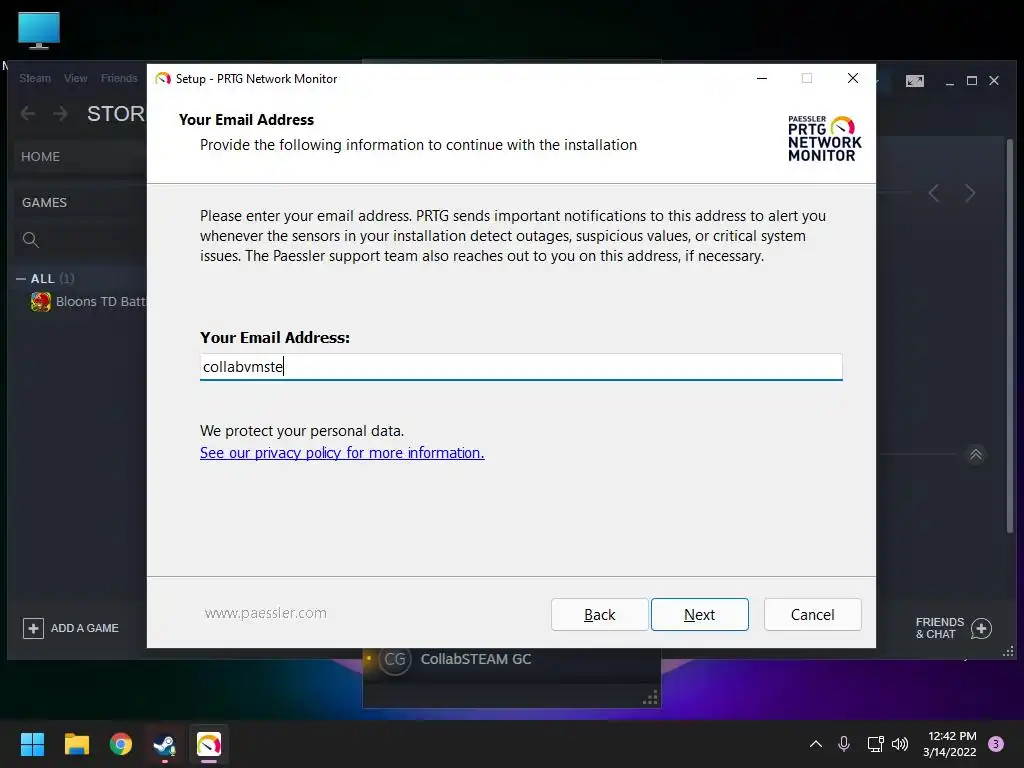1024x768 pixels.
Task: Open the notification count badge
Action: (996, 744)
